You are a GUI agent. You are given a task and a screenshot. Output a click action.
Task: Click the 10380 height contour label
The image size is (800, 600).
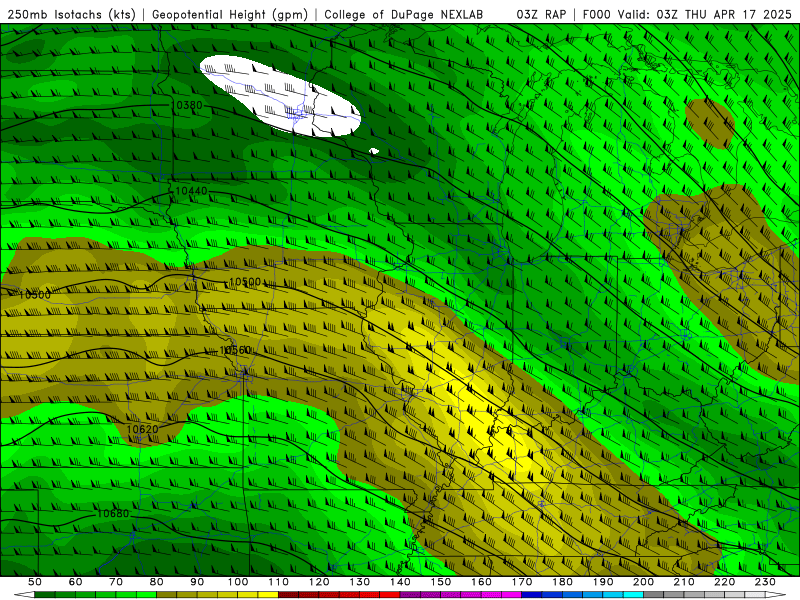pyautogui.click(x=187, y=106)
